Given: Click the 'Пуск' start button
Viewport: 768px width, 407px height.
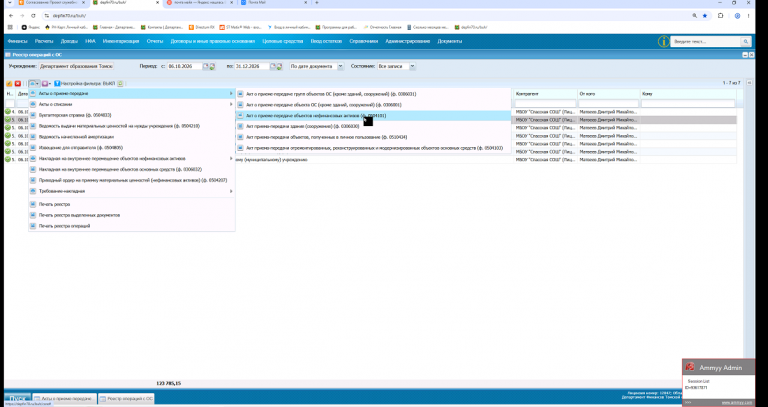Looking at the screenshot, I should [x=18, y=398].
